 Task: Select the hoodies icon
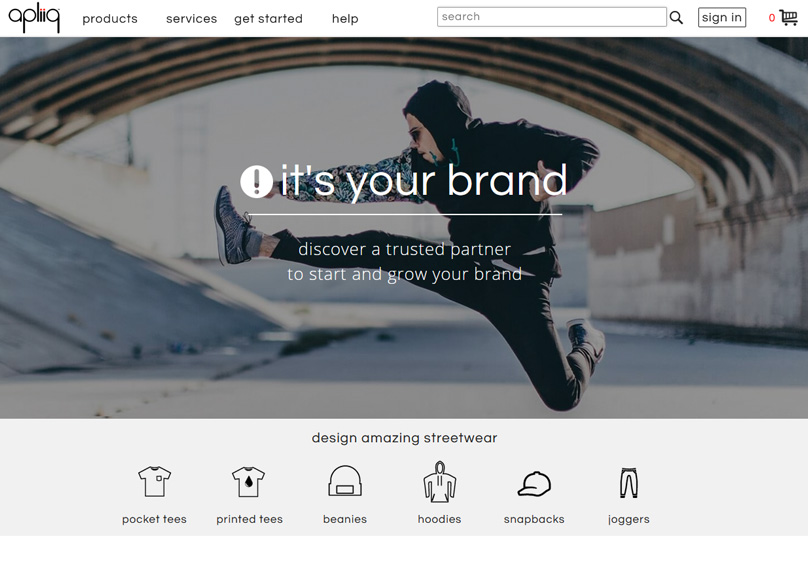439,482
